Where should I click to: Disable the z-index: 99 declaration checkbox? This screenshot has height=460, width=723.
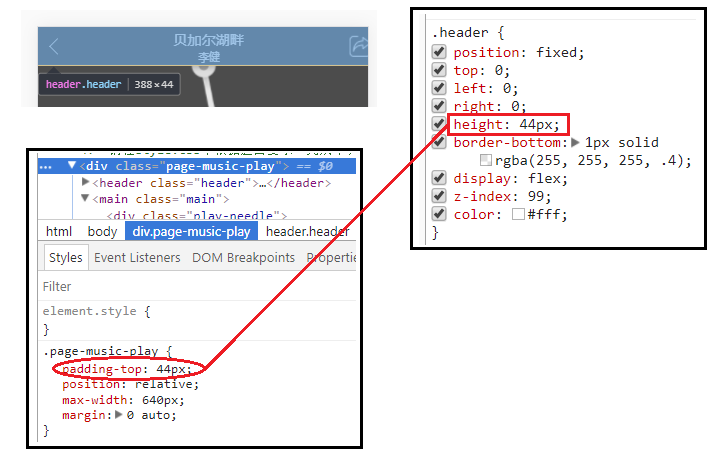pyautogui.click(x=438, y=197)
